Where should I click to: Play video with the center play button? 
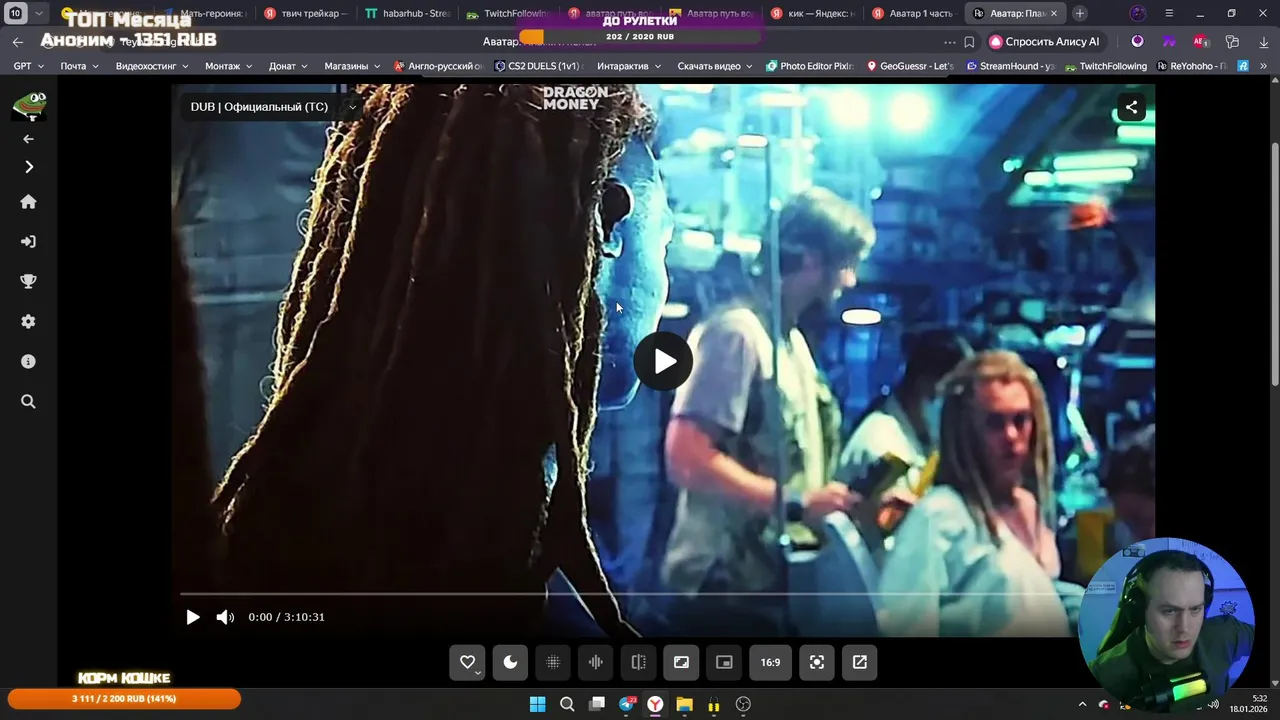(663, 361)
